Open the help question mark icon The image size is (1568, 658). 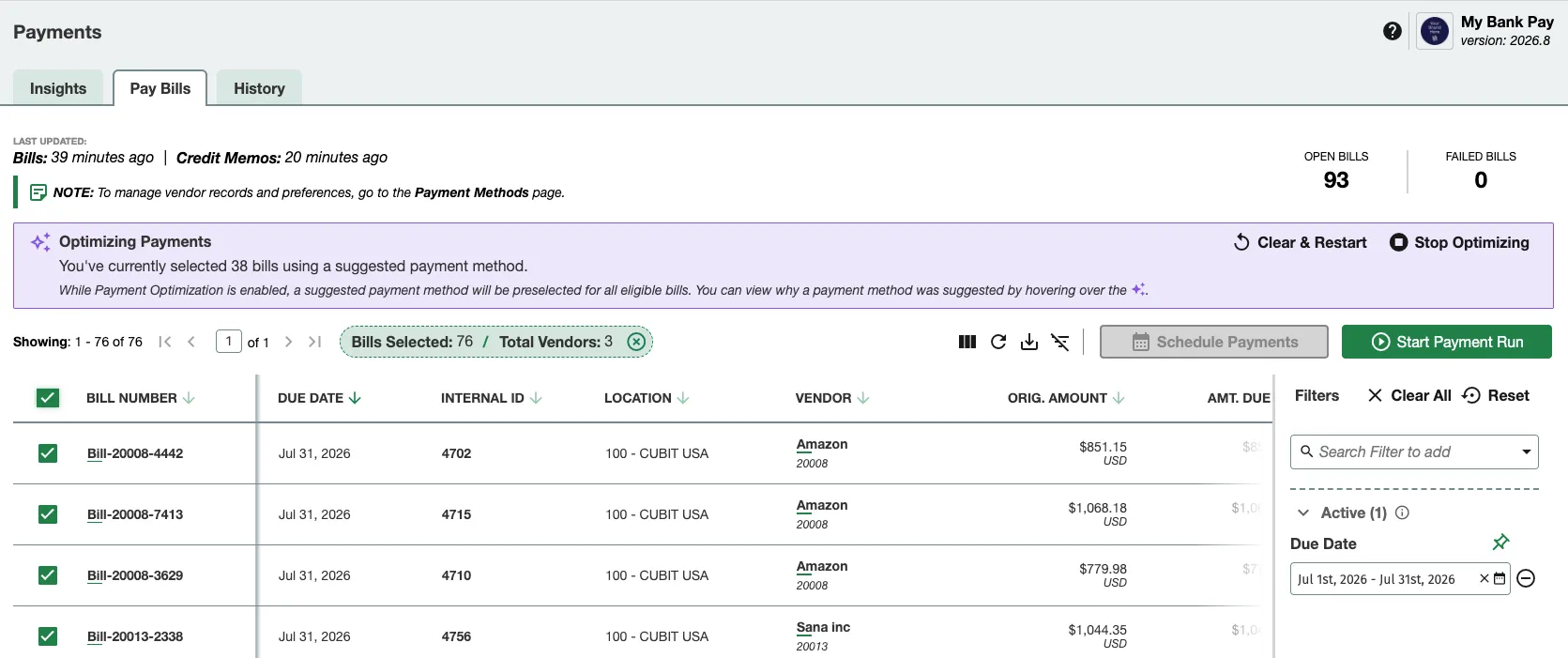pyautogui.click(x=1393, y=31)
